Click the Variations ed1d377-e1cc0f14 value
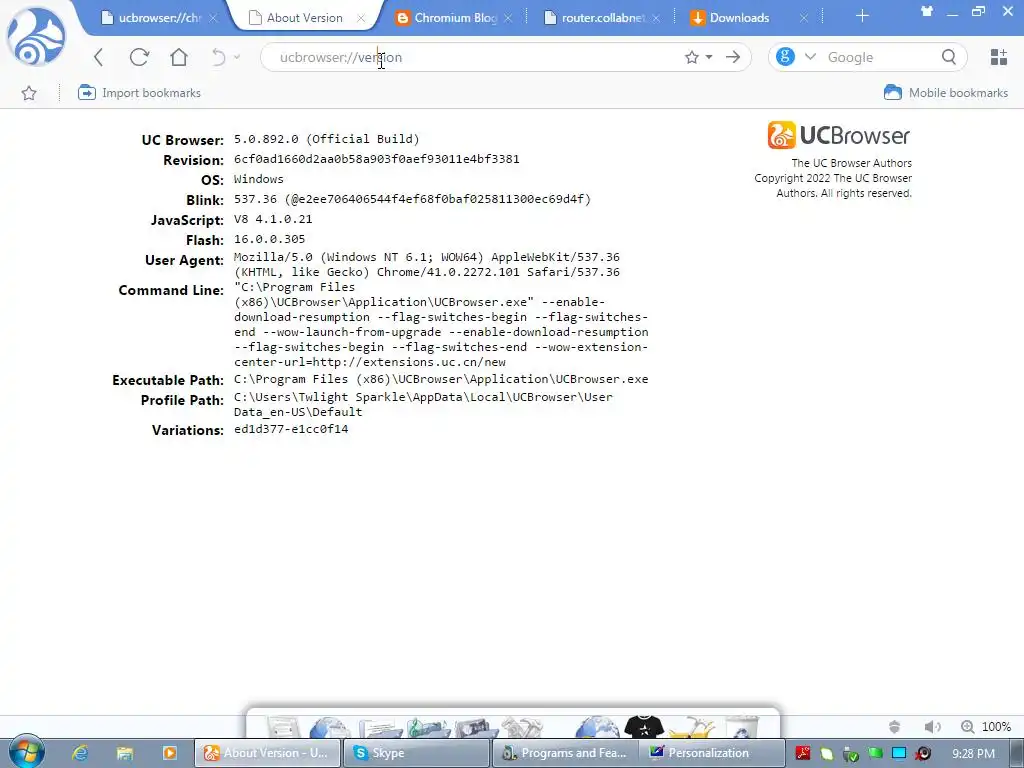The width and height of the screenshot is (1024, 768). (x=291, y=429)
